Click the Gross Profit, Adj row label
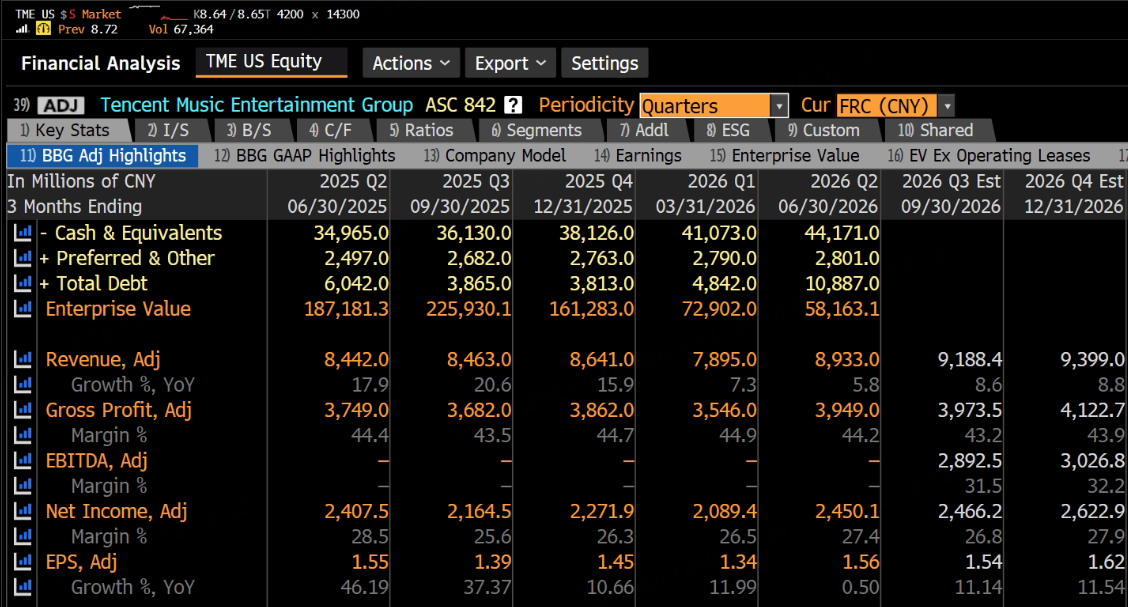The image size is (1128, 607). pos(119,410)
